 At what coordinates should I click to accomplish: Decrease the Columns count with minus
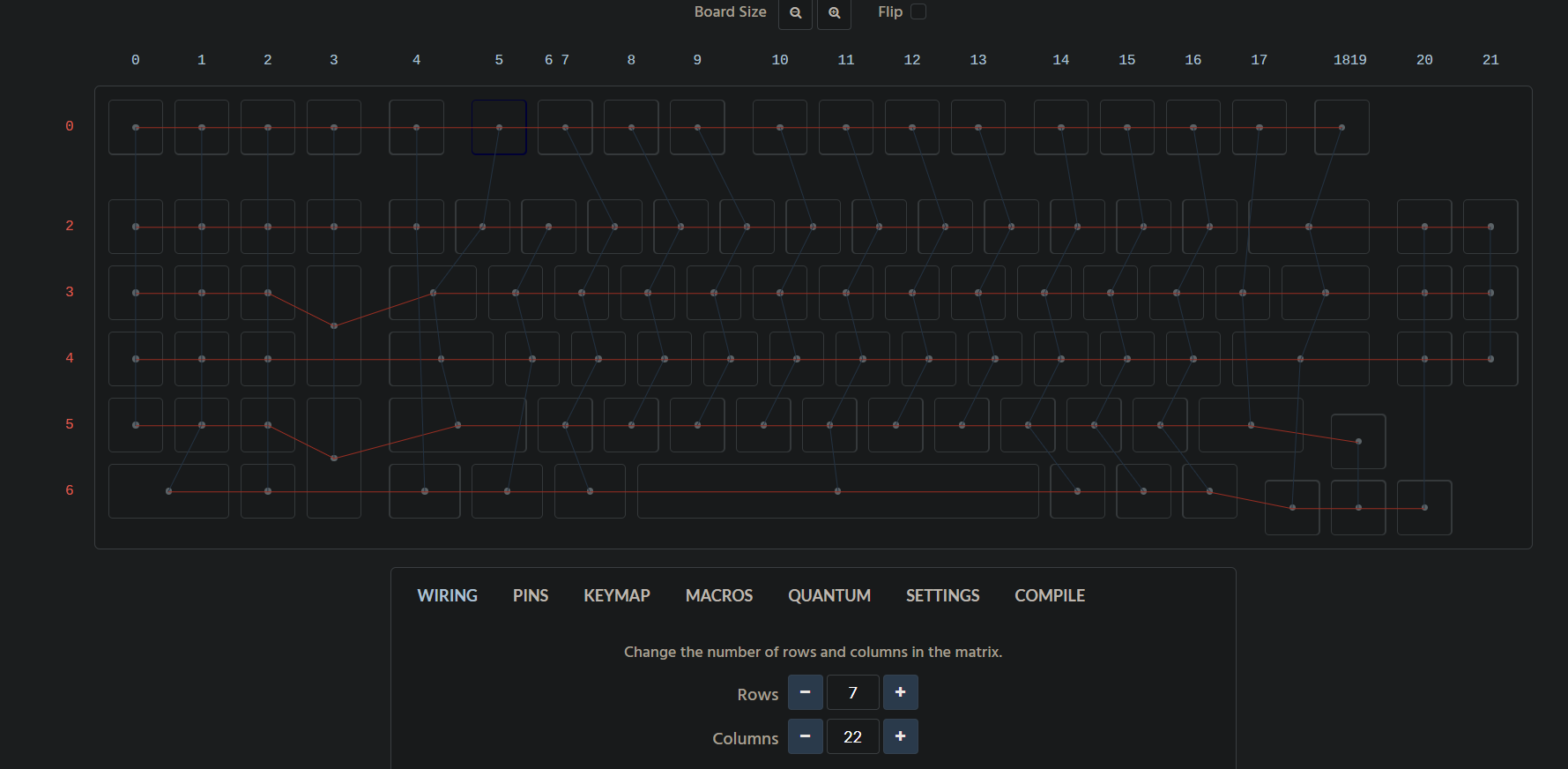tap(806, 736)
